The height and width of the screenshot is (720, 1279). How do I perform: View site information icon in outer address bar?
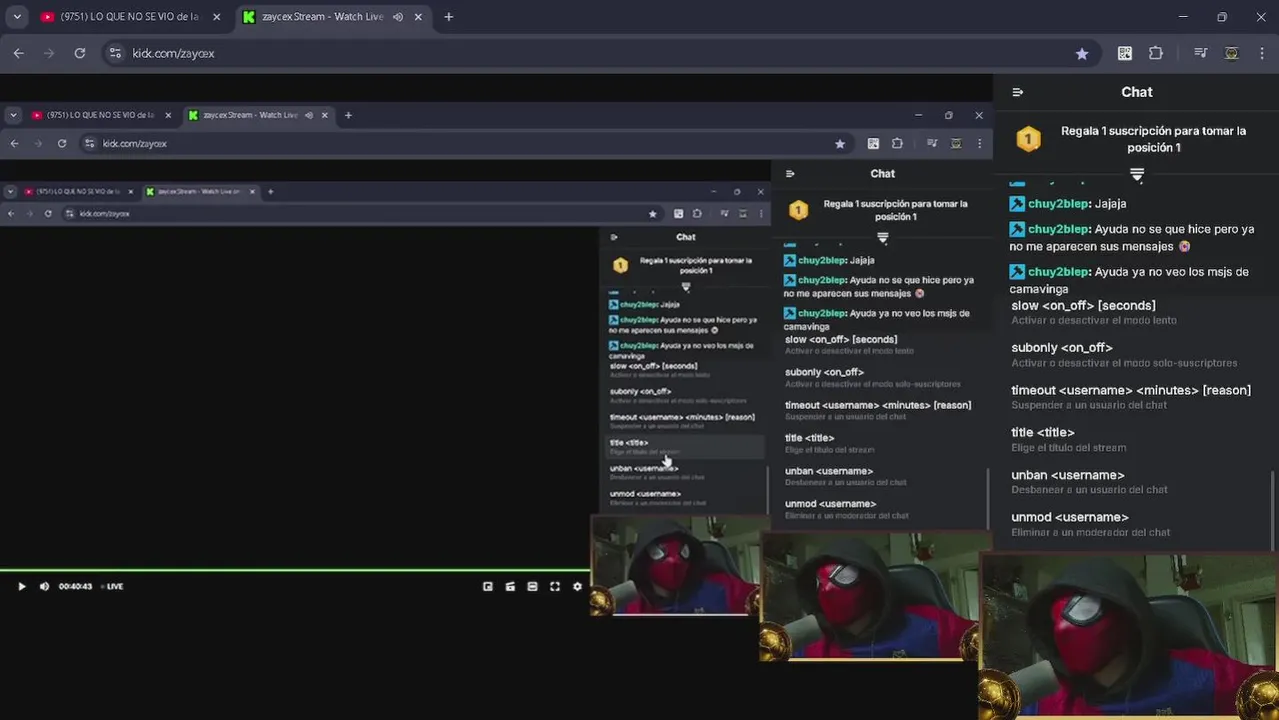pyautogui.click(x=115, y=53)
